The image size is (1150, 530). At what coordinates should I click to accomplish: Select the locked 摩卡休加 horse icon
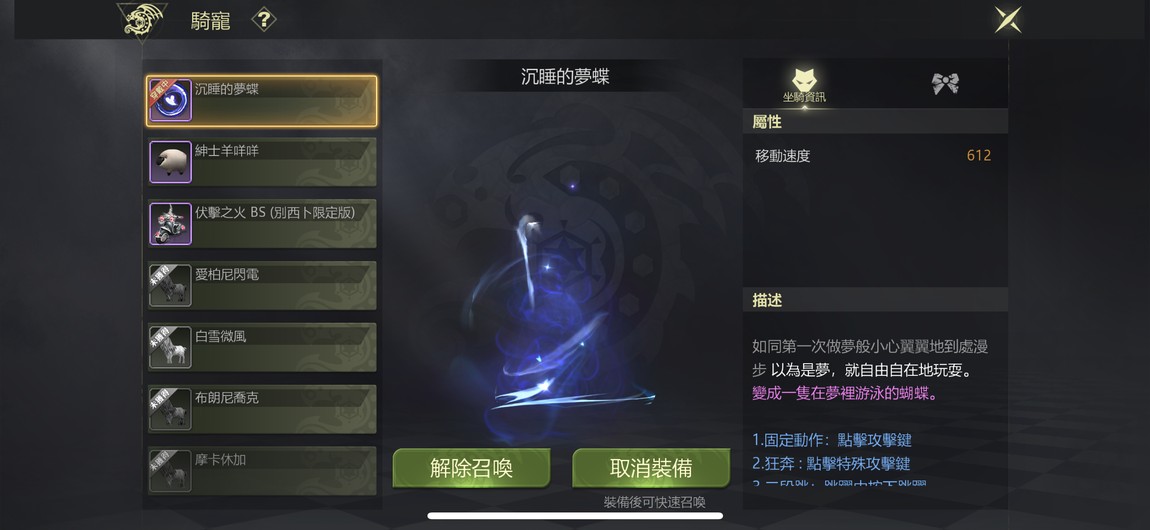[170, 470]
